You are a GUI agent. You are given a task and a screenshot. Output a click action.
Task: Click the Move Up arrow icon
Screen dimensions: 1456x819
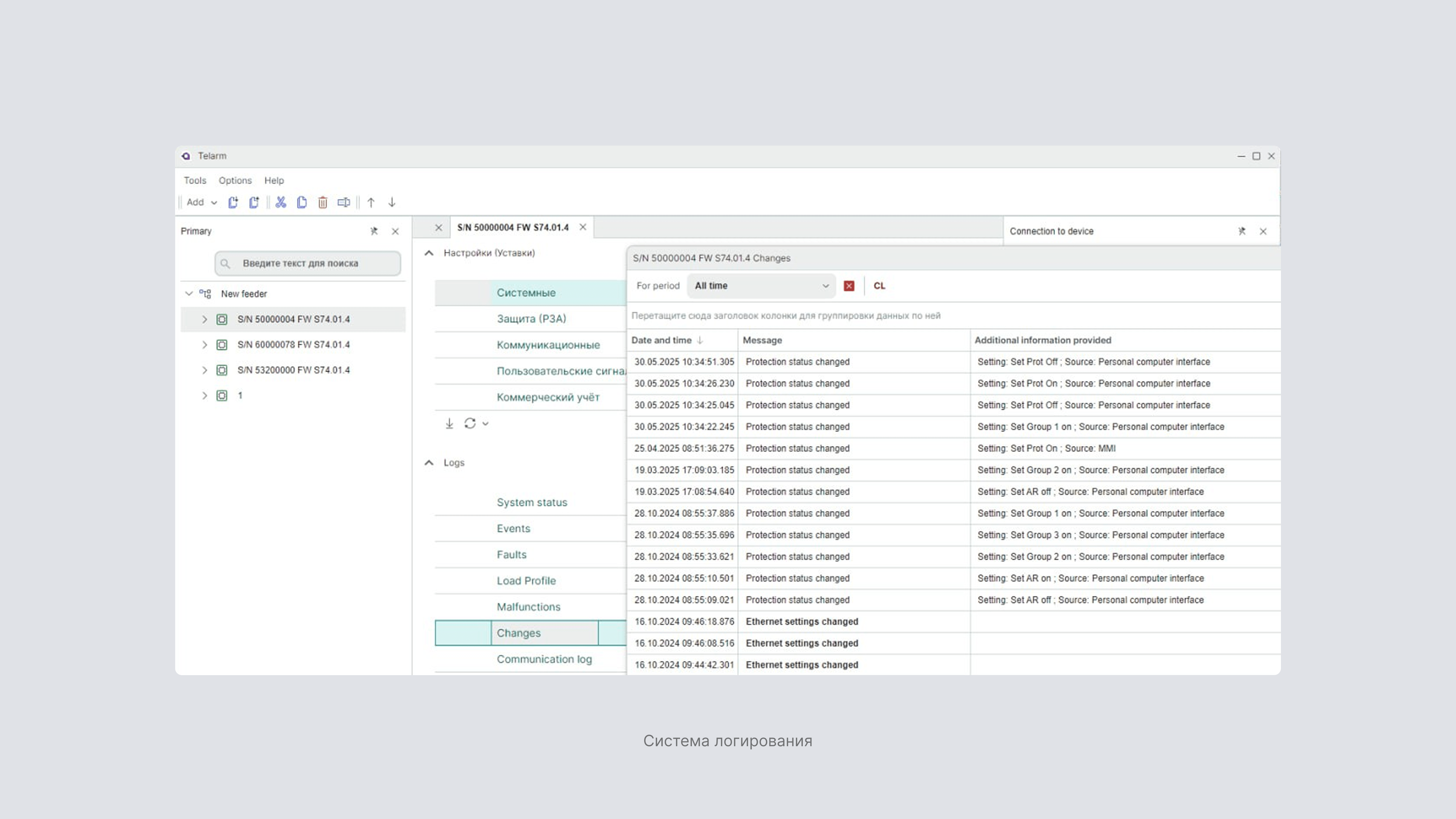coord(371,202)
